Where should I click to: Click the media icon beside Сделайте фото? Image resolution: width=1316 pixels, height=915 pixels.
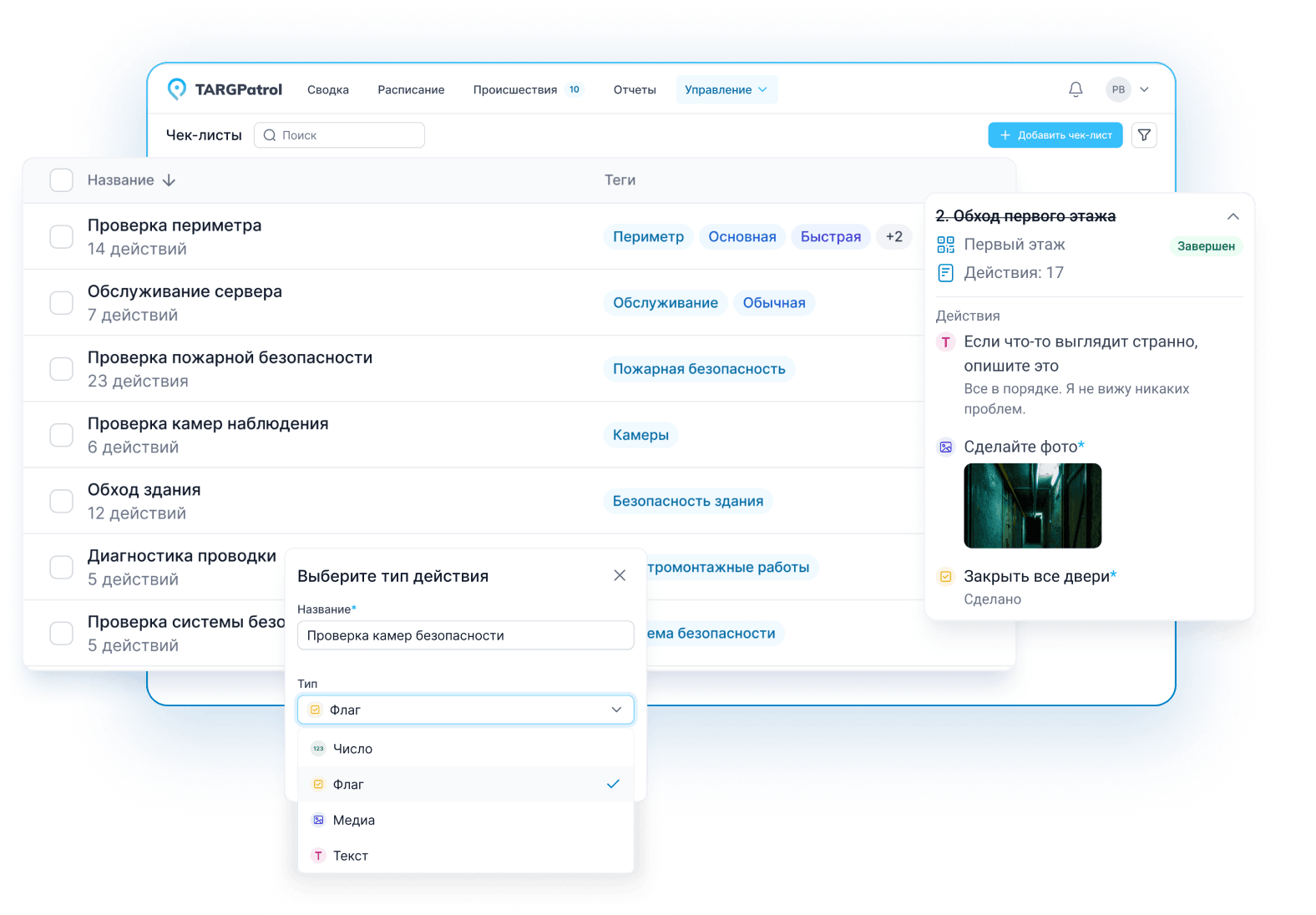[945, 447]
